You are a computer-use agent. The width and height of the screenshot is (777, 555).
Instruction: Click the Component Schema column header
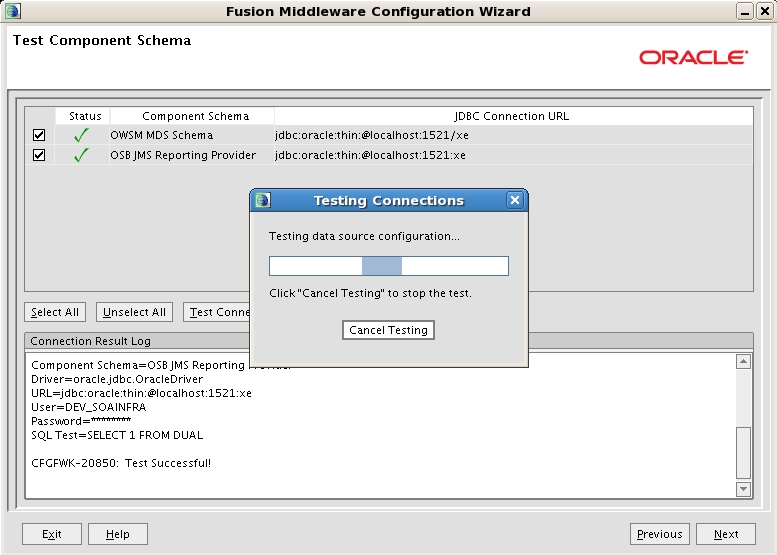(192, 116)
